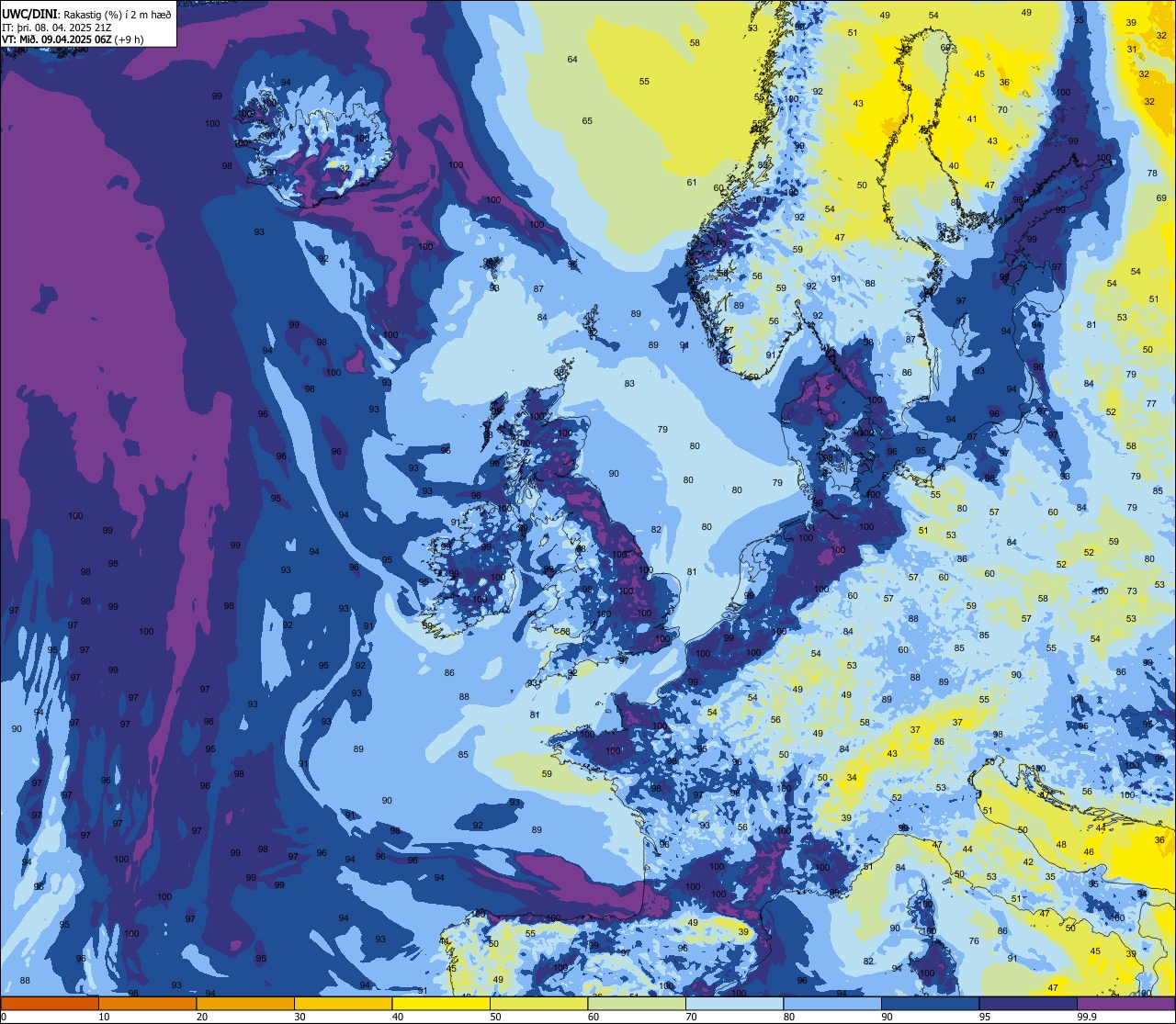Click the 50–60% pale yellow legend swatch

coord(538,1003)
